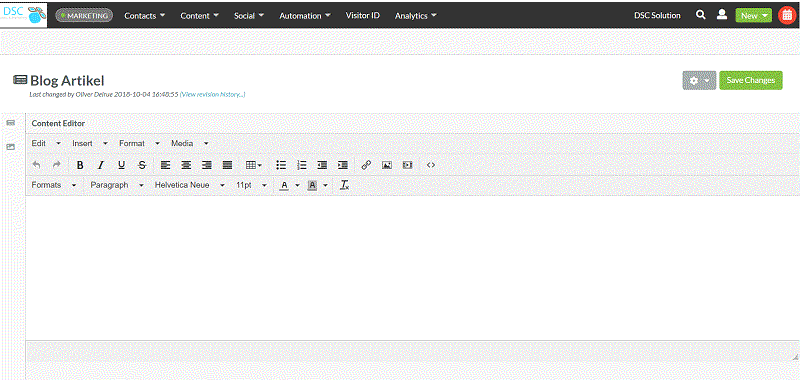Open the Format menu in editor
Image resolution: width=800 pixels, height=380 pixels.
pos(140,143)
